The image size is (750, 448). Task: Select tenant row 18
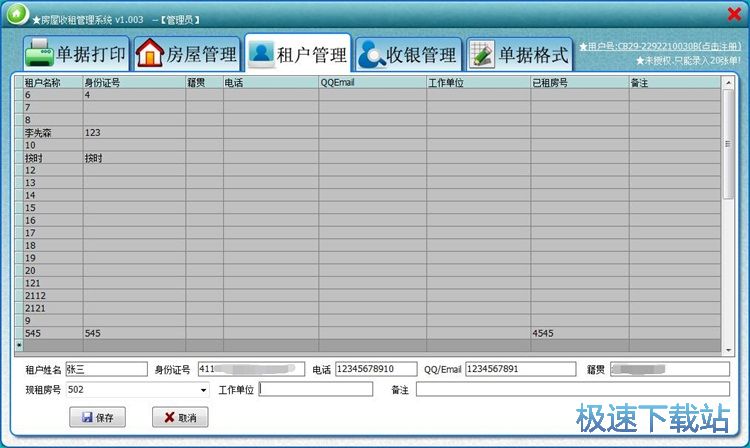[x=367, y=245]
